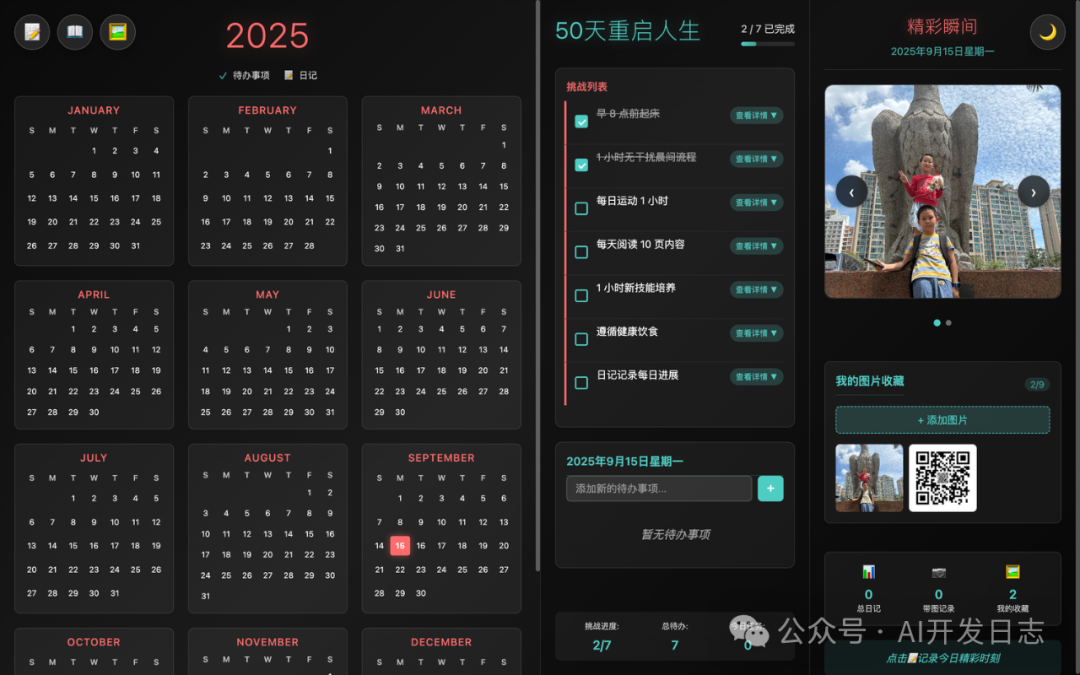Click the next arrow on 精彩瞬间 photo carousel
Screen dimensions: 1080x675
1033,191
